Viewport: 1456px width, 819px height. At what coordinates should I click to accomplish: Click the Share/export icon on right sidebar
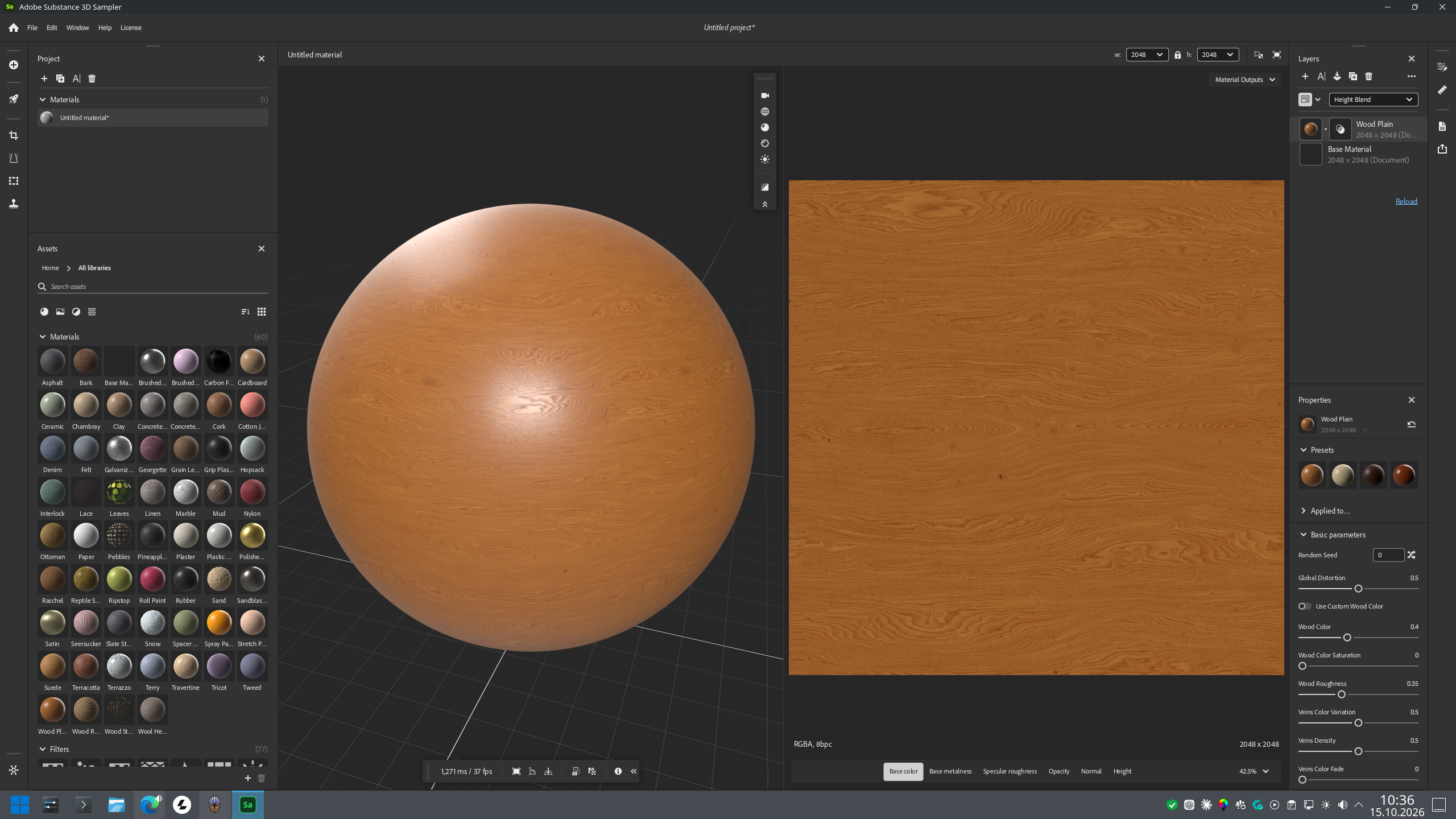click(x=1442, y=149)
